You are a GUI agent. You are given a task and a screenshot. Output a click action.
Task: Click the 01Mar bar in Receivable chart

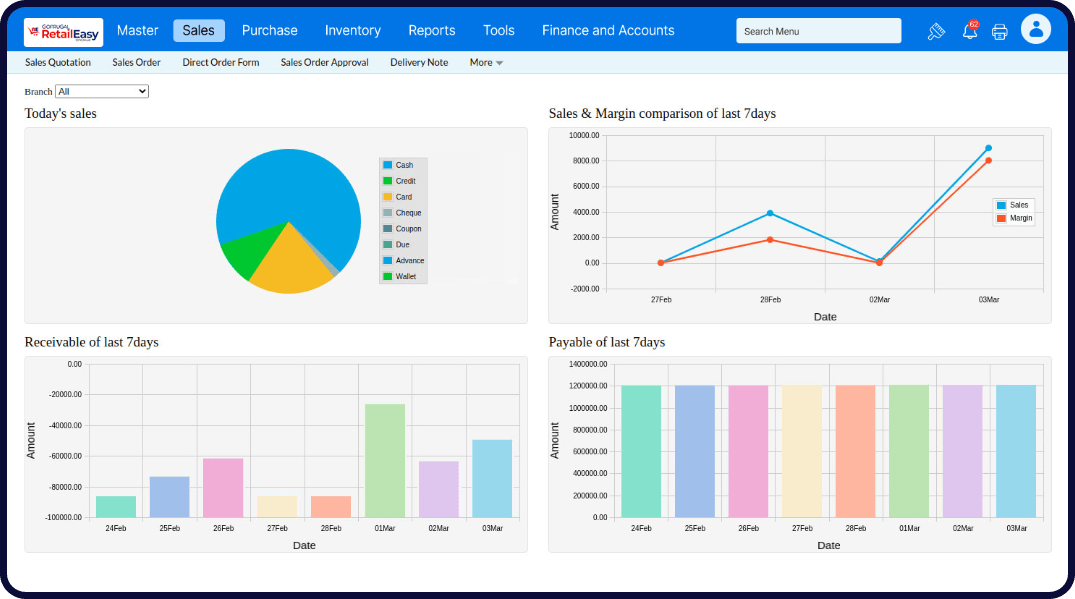[x=385, y=460]
